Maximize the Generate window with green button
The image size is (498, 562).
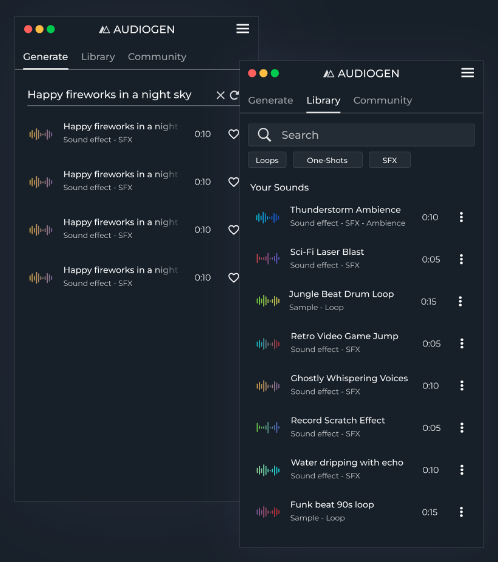tap(51, 29)
